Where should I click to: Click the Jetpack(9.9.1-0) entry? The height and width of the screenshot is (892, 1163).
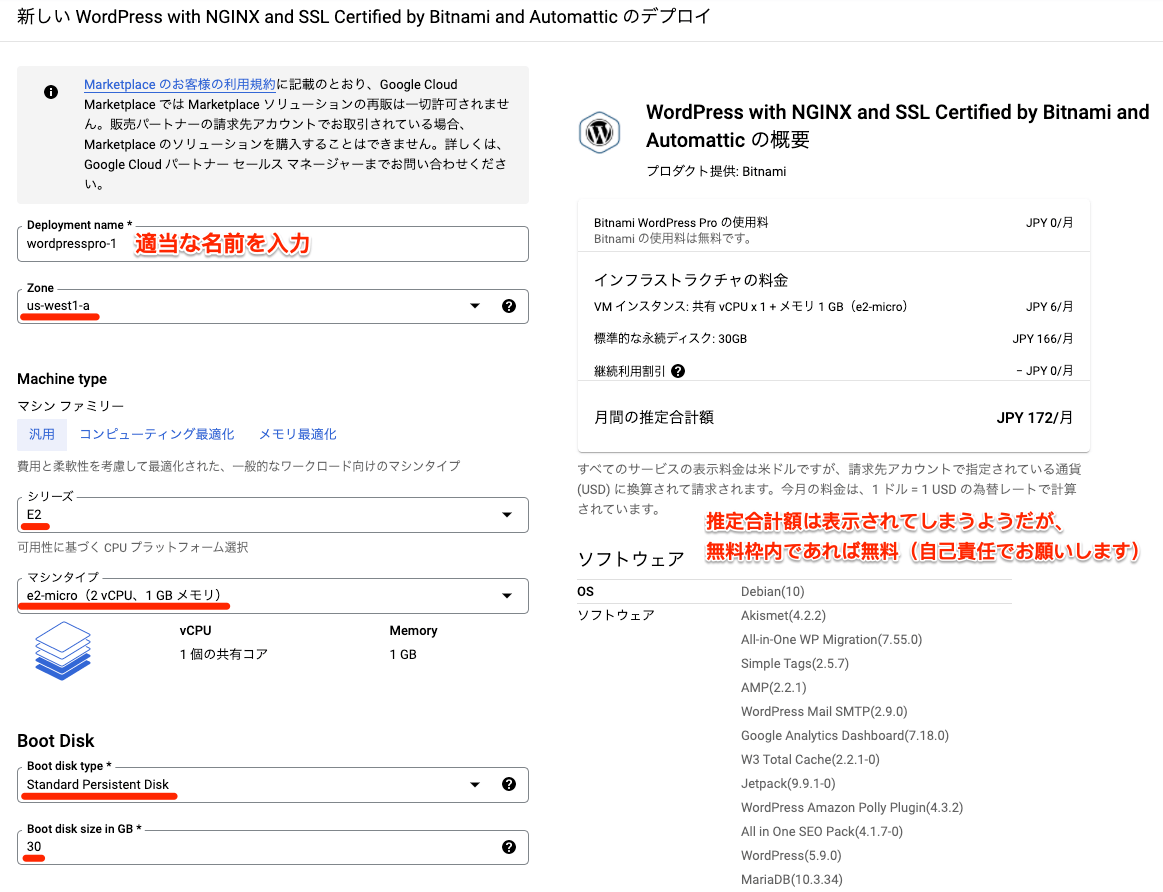pyautogui.click(x=788, y=784)
